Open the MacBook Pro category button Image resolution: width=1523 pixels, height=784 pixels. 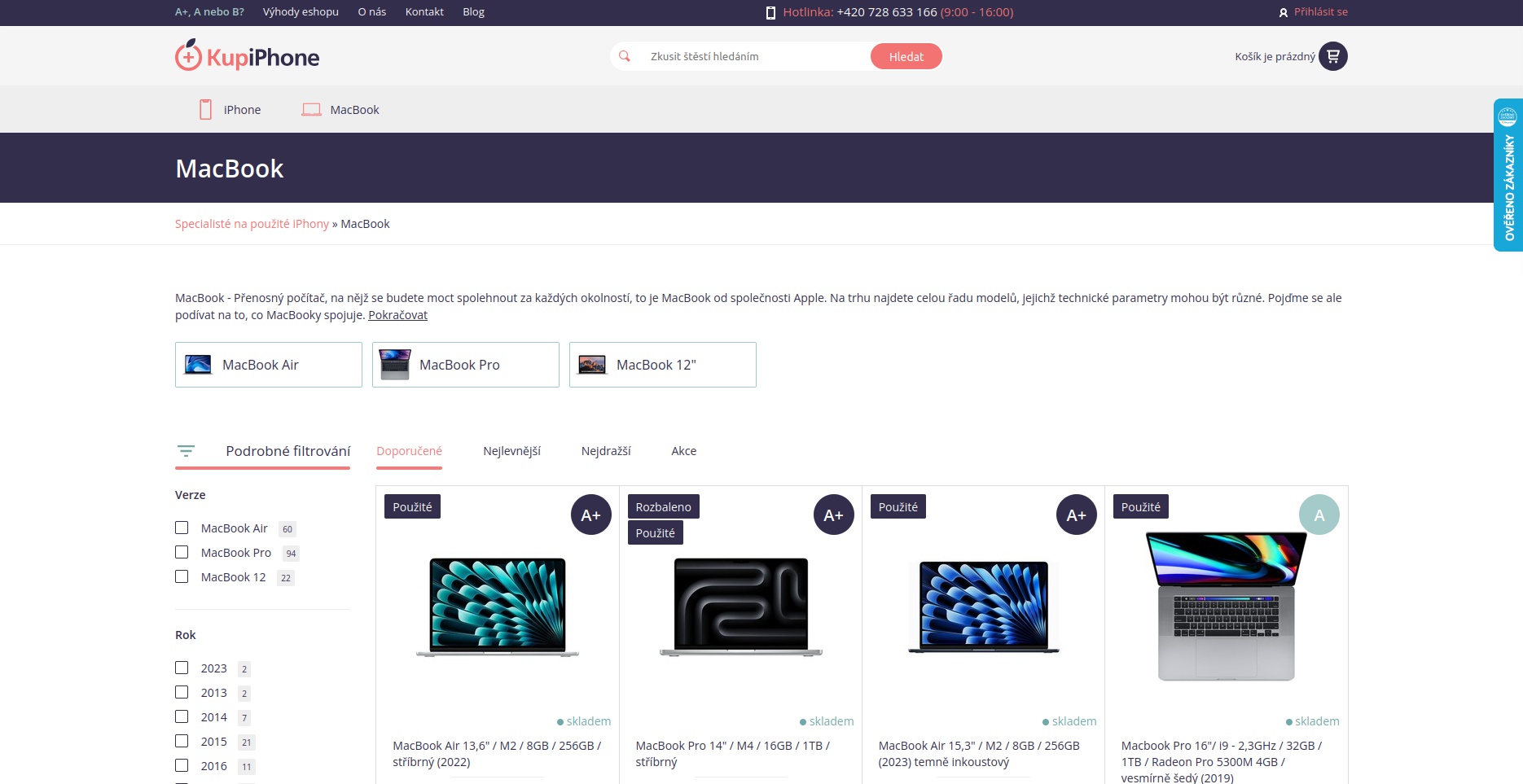(x=466, y=365)
